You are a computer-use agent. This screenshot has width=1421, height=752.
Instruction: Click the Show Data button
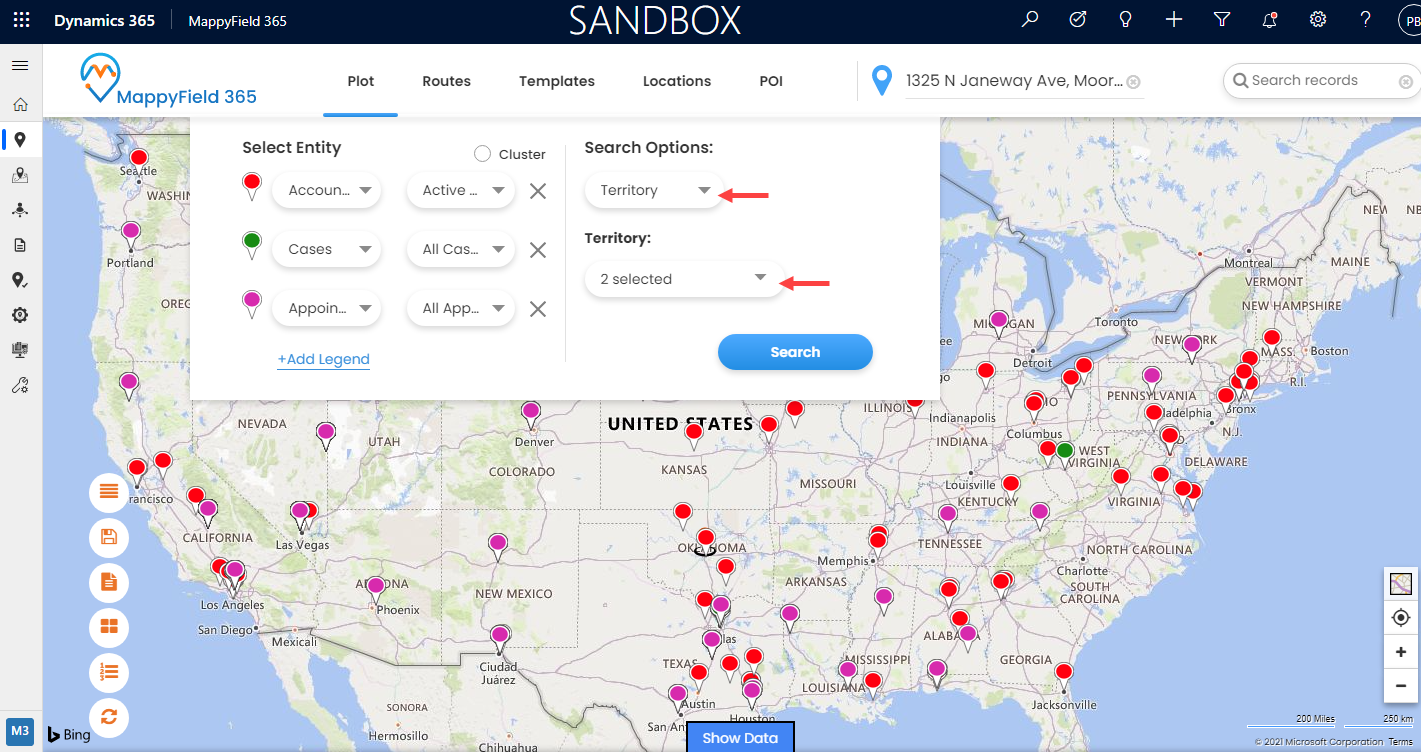click(740, 738)
